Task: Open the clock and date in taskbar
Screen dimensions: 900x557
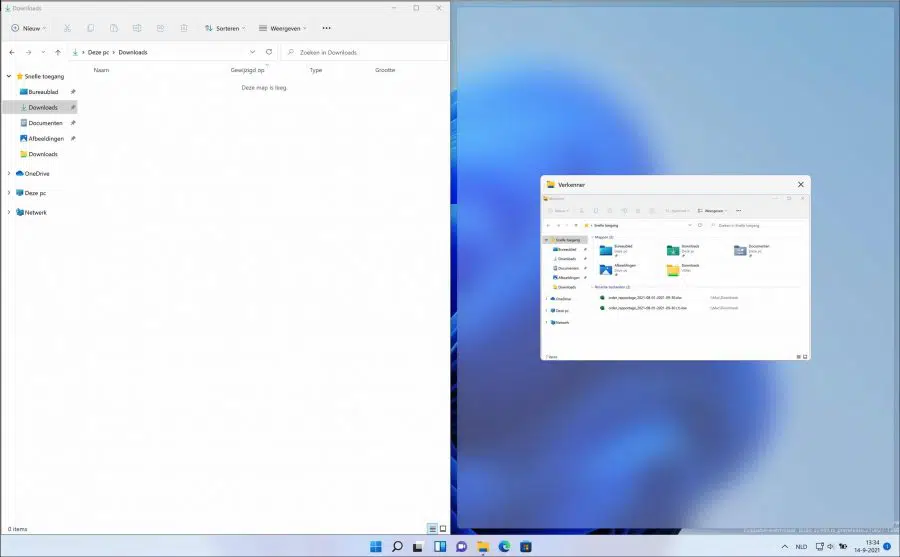Action: pos(867,546)
